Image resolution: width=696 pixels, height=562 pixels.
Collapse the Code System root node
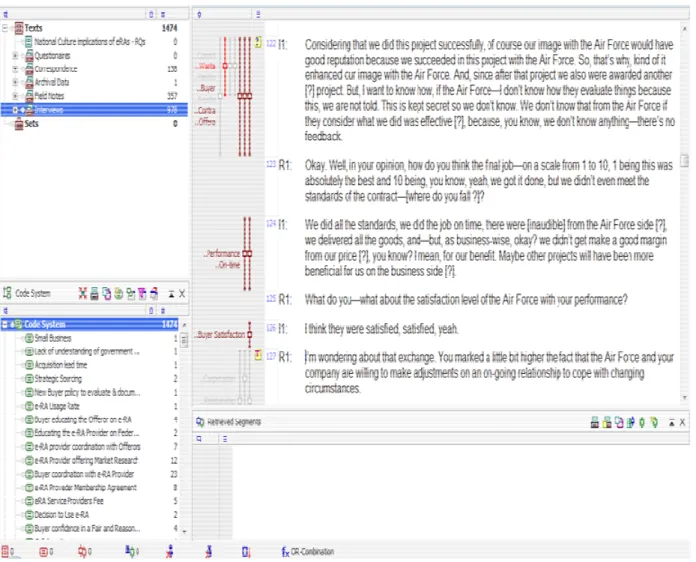pyautogui.click(x=5, y=325)
